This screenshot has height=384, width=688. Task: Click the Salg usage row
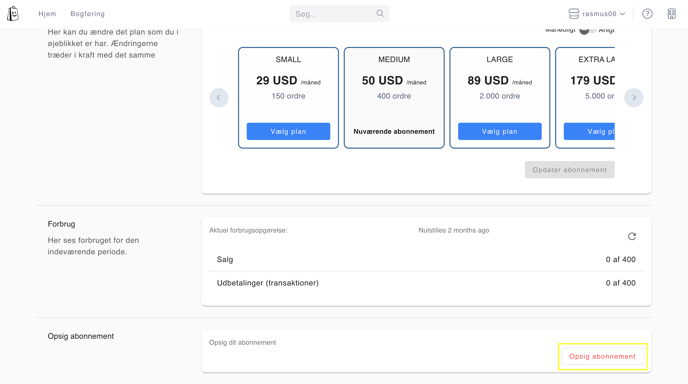point(426,259)
